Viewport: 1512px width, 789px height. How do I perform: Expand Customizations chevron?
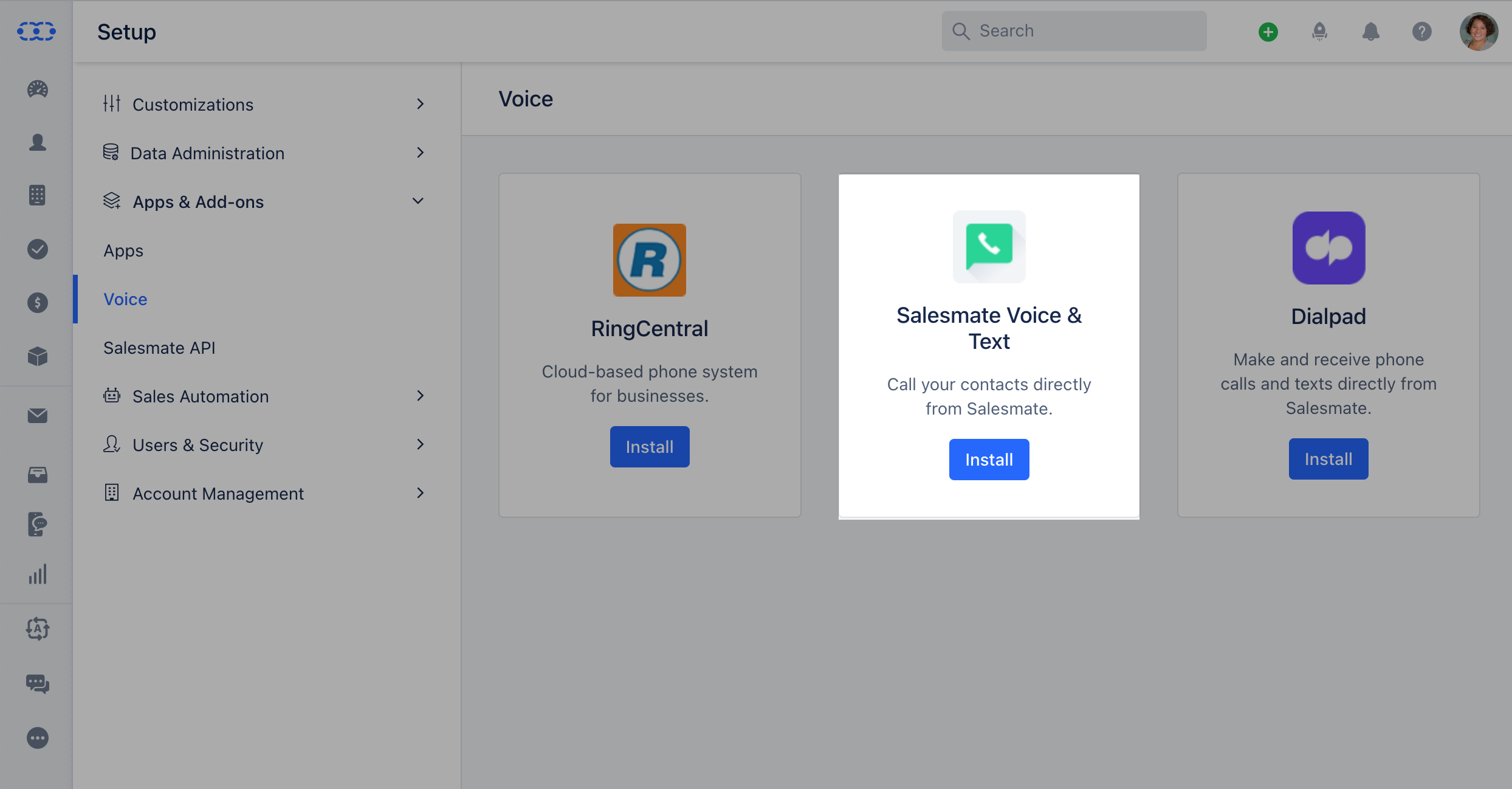point(421,104)
